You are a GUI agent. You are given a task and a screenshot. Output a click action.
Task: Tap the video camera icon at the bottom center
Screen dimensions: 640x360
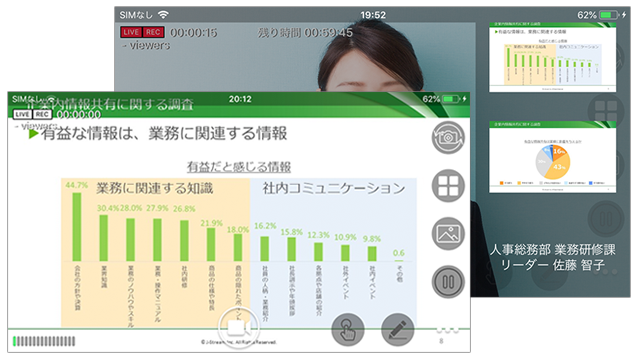[239, 327]
